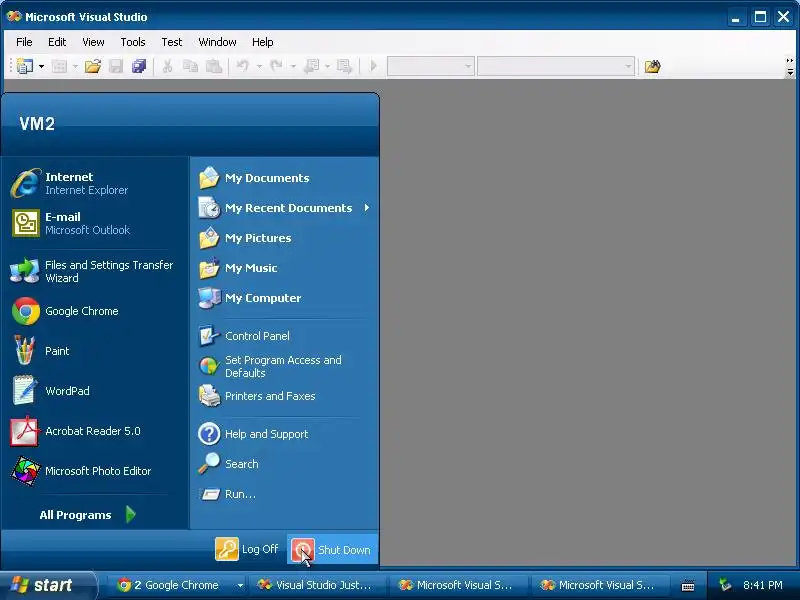Image resolution: width=800 pixels, height=600 pixels.
Task: Expand the Redo history dropdown arrow
Action: (x=293, y=66)
